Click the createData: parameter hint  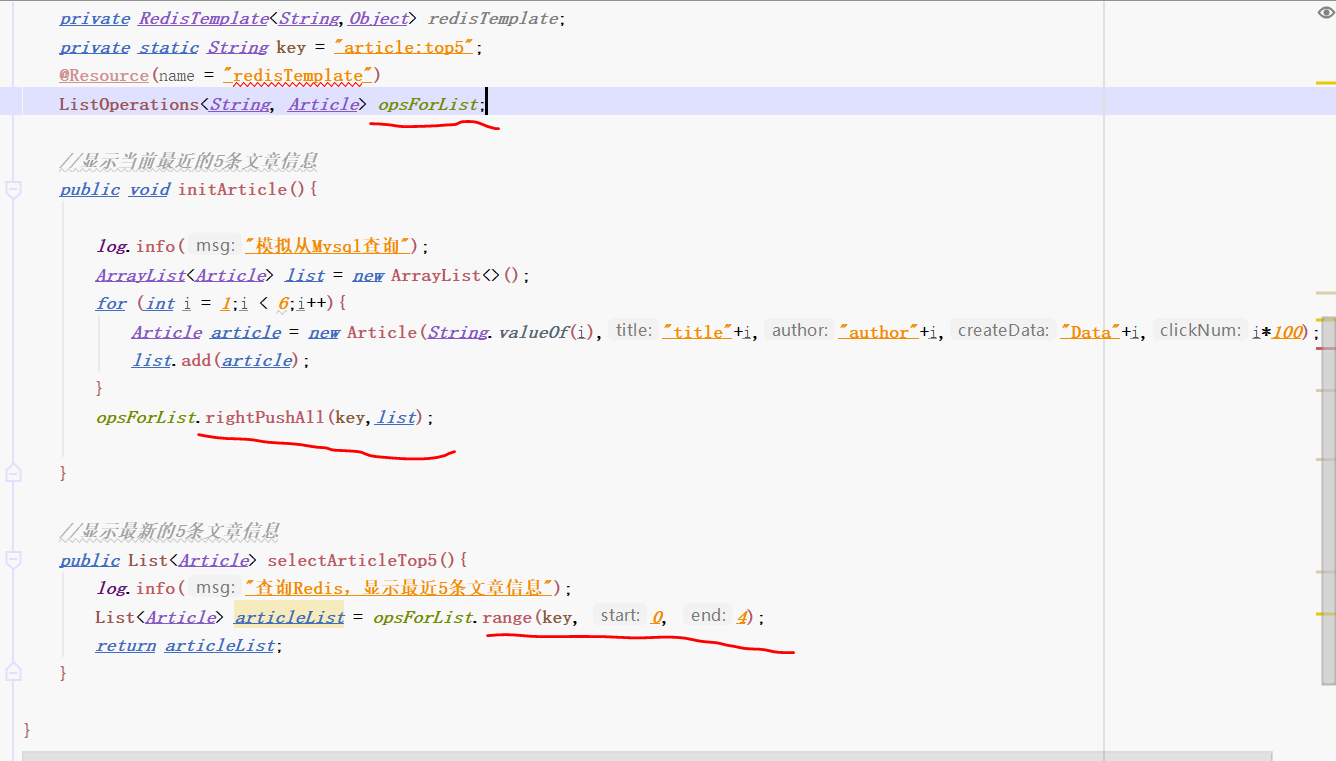pyautogui.click(x=1003, y=331)
